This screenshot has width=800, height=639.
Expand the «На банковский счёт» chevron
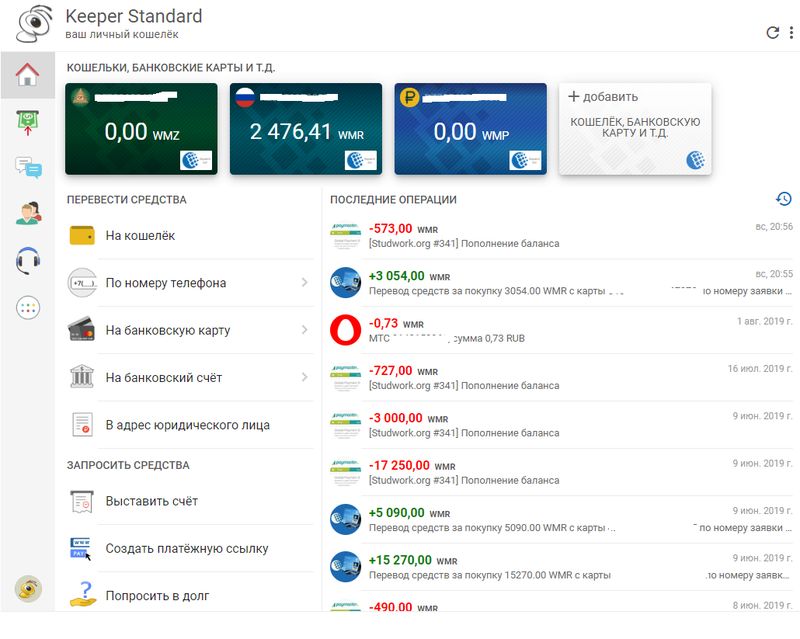(304, 377)
